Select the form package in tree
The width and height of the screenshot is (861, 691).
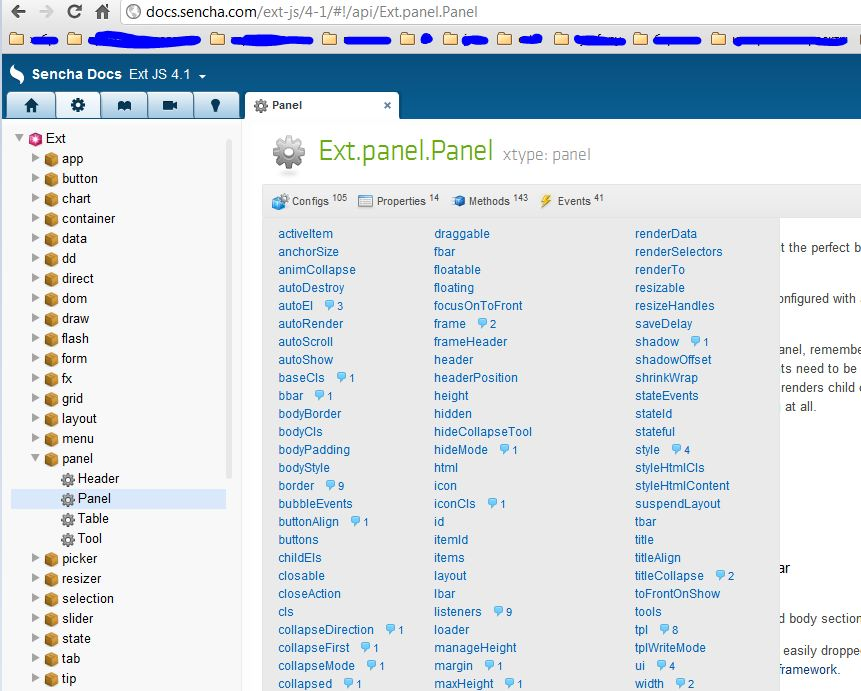(x=74, y=358)
